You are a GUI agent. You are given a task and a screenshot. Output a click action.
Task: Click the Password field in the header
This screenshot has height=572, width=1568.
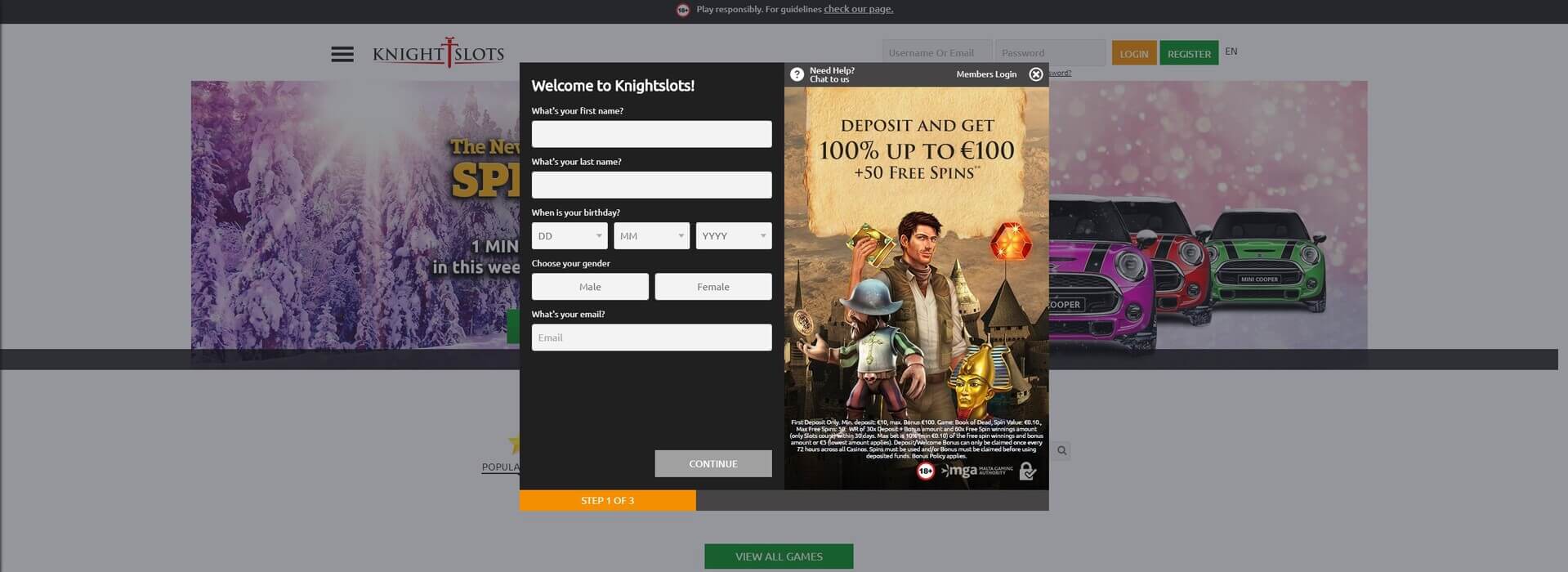click(1050, 53)
